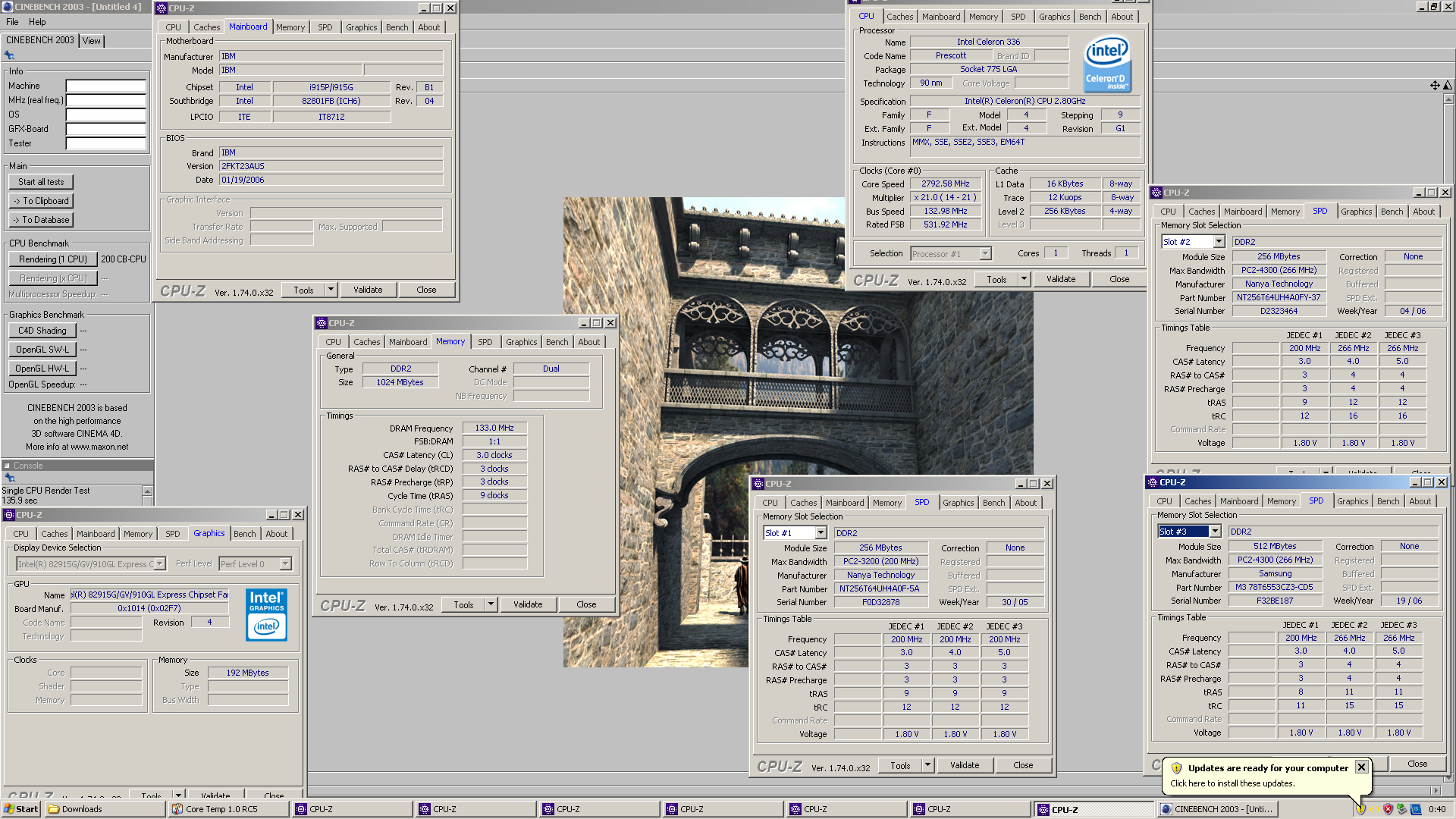
Task: Expand the Perf Level 0 dropdown
Action: [285, 564]
